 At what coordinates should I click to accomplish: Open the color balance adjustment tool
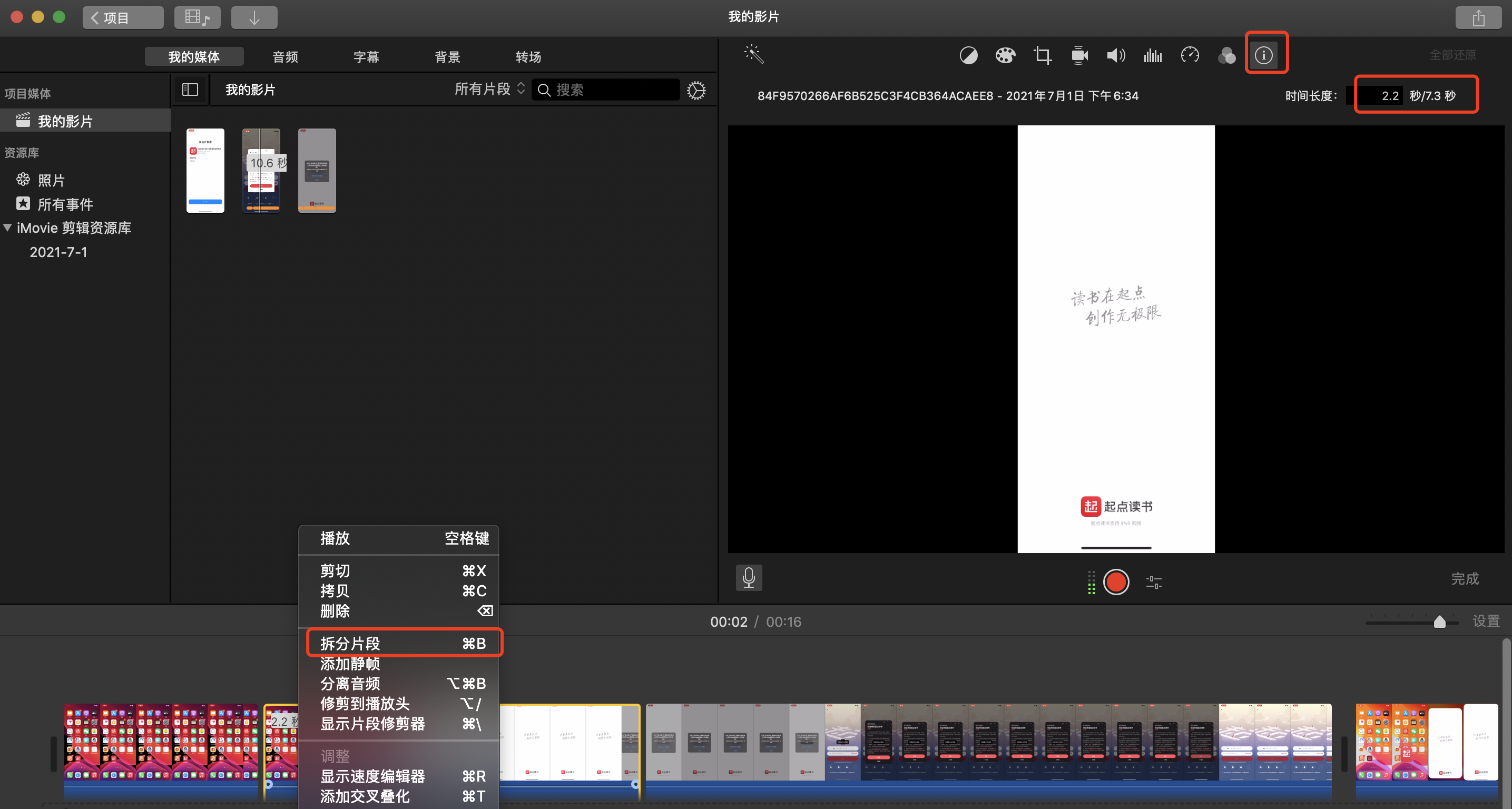coord(968,56)
